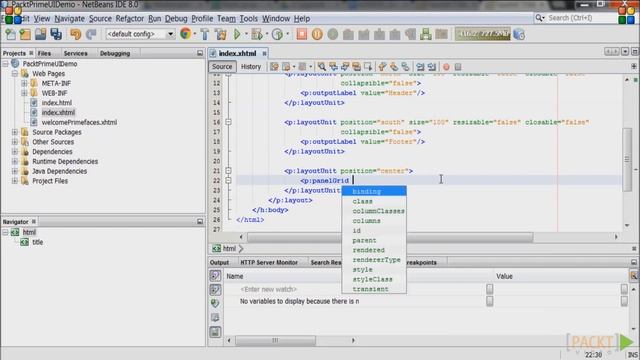
Task: Open the Tools menu
Action: click(248, 19)
